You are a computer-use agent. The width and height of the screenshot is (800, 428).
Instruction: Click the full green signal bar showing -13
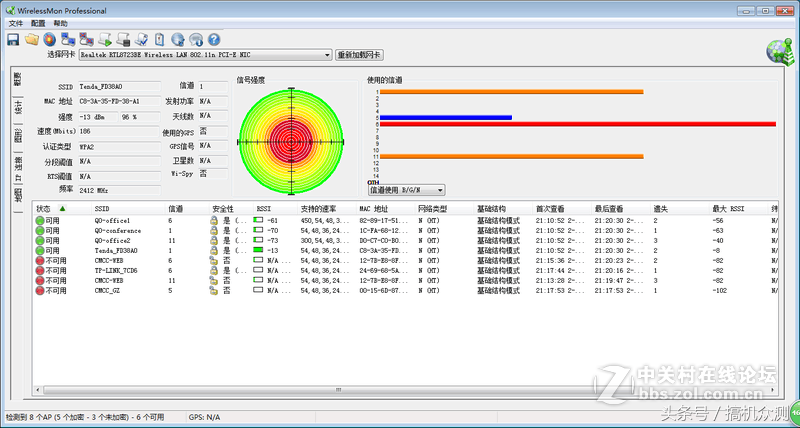(258, 250)
